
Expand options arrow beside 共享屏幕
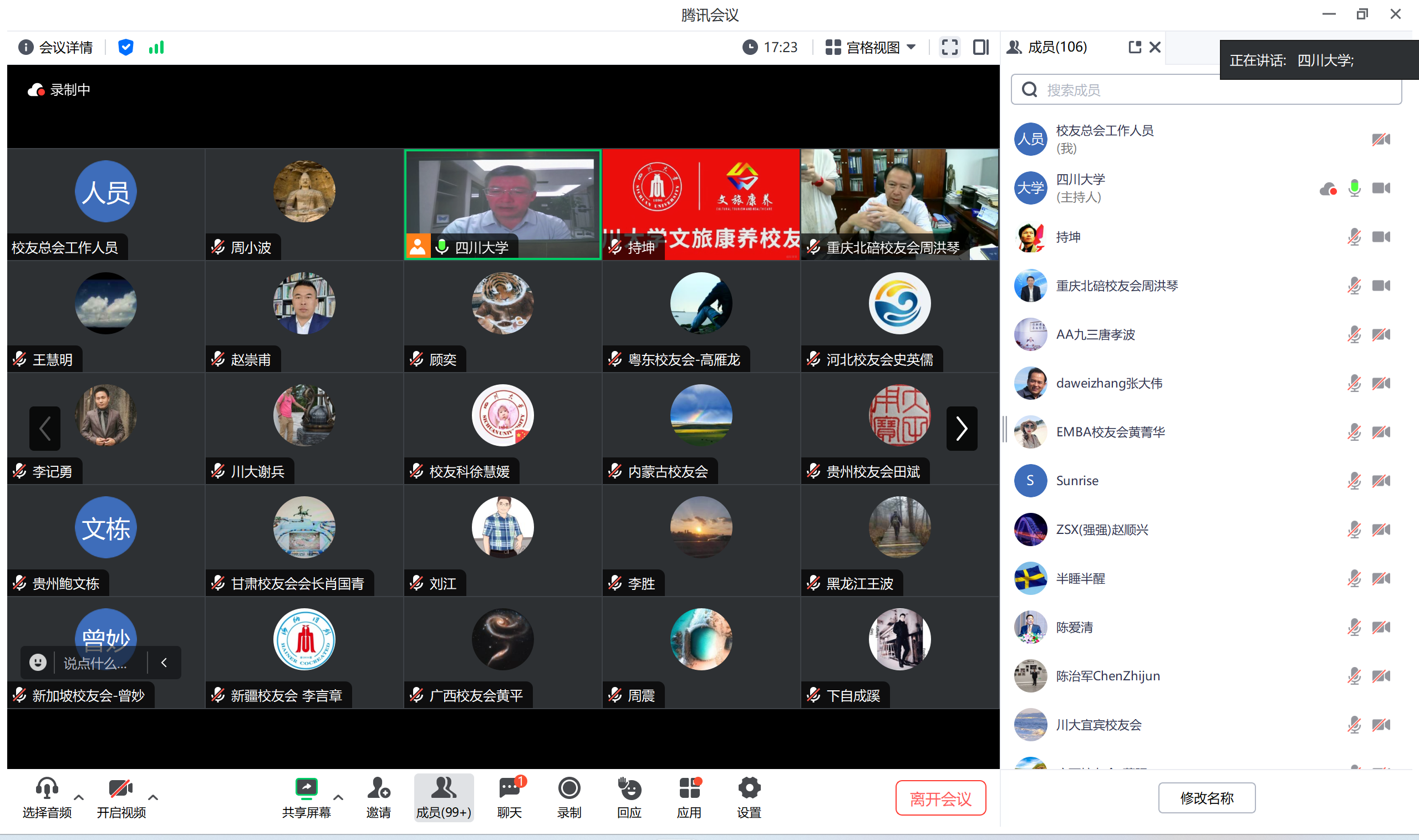coord(338,797)
